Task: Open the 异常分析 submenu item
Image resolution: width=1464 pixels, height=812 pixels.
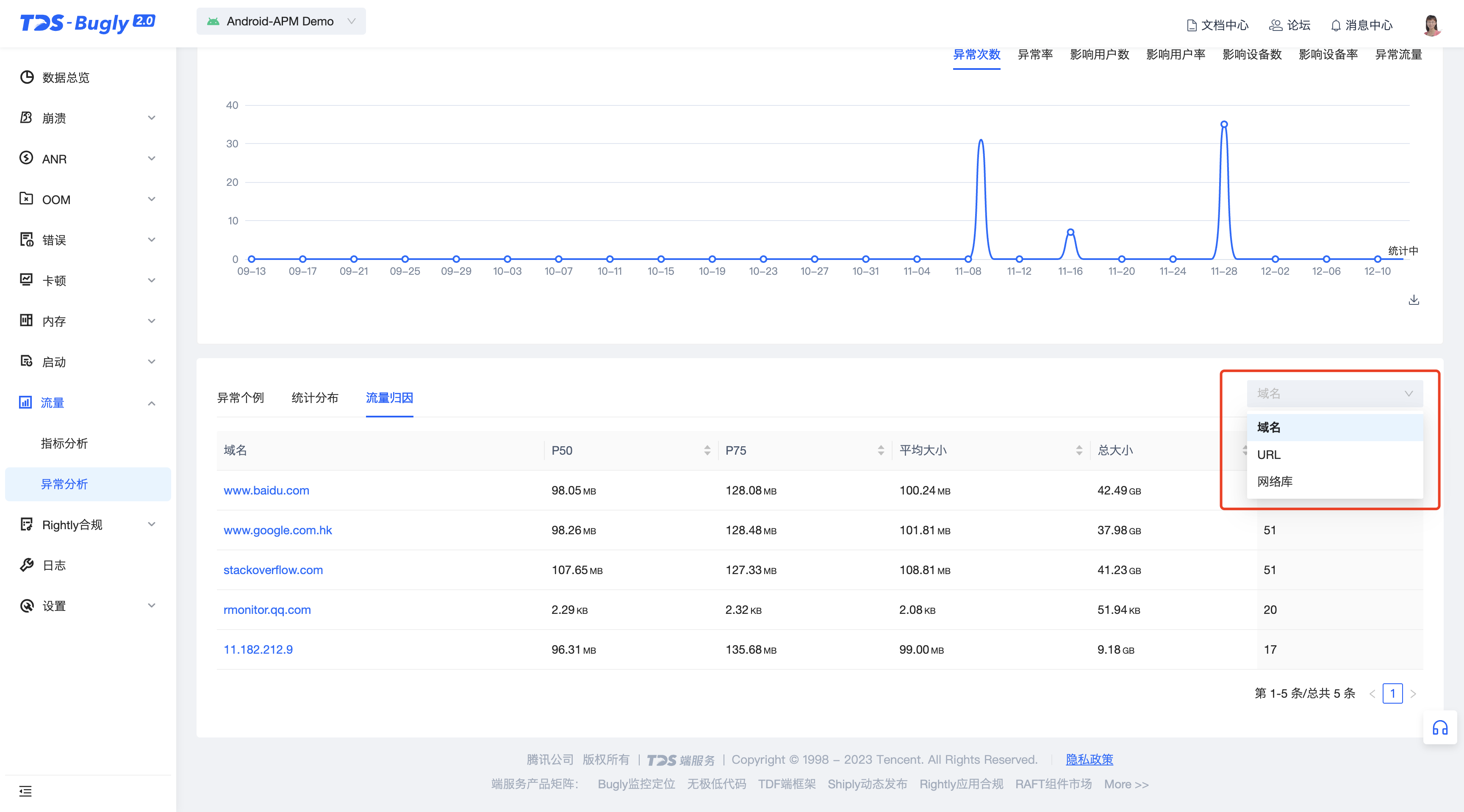Action: coord(88,484)
